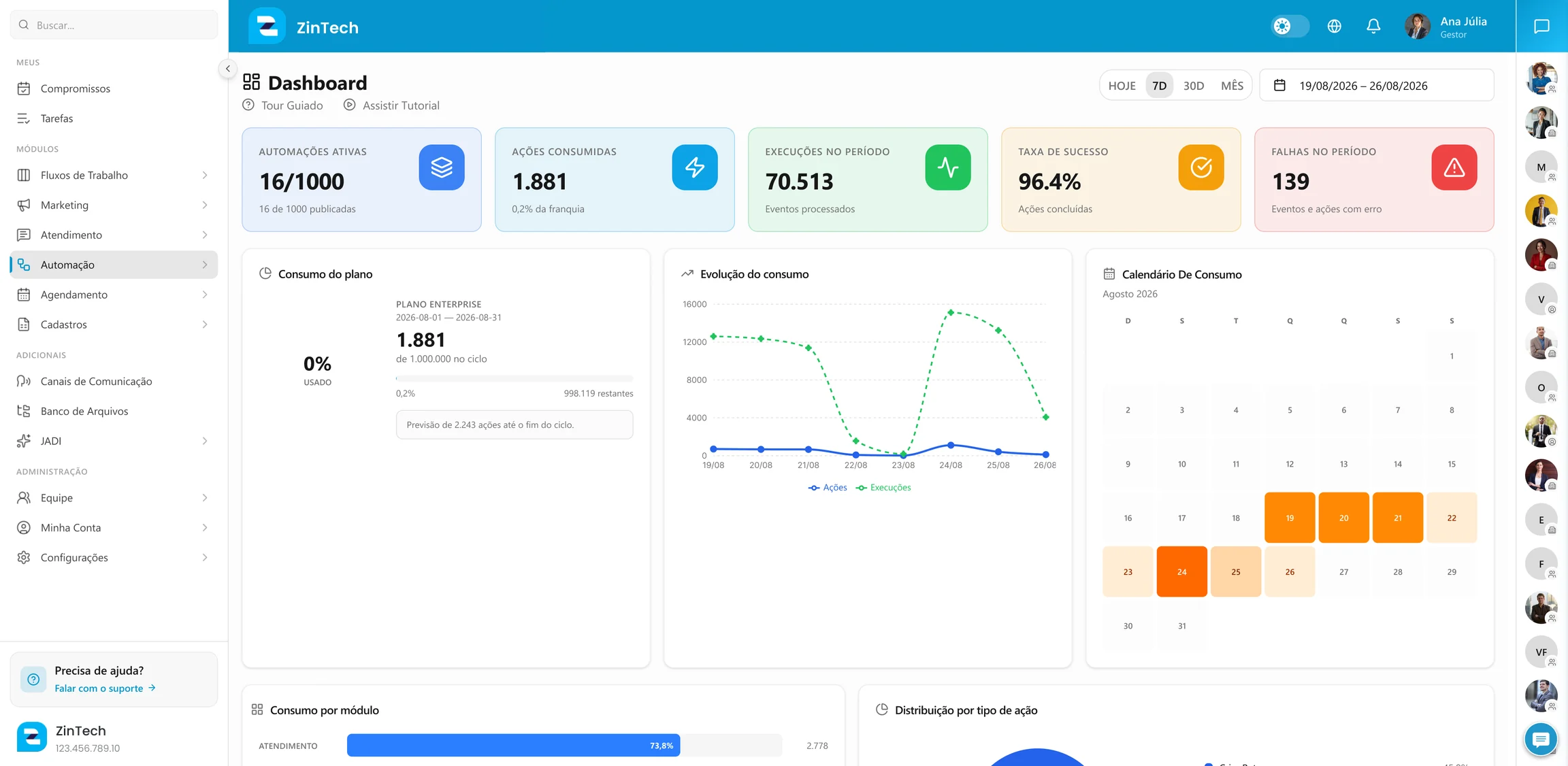Collapse the sidebar with arrow button
Screen dimensions: 1568x766
228,69
